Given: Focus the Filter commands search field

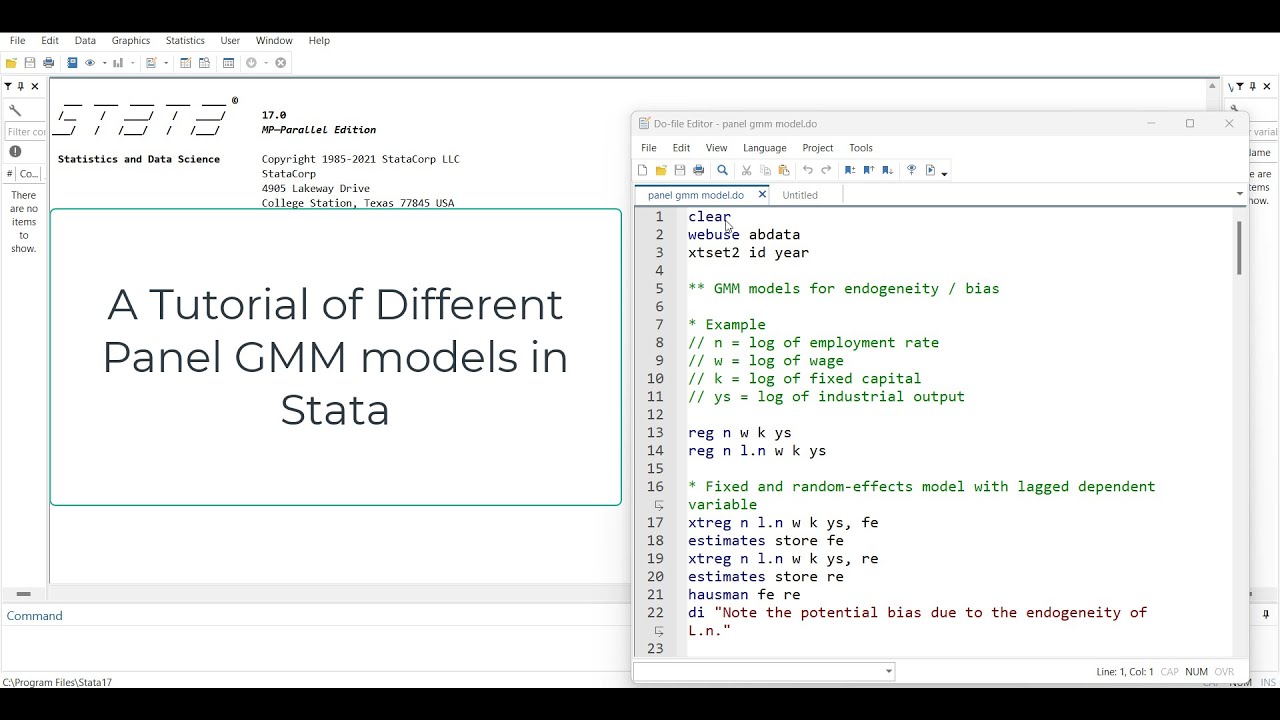Looking at the screenshot, I should (26, 131).
